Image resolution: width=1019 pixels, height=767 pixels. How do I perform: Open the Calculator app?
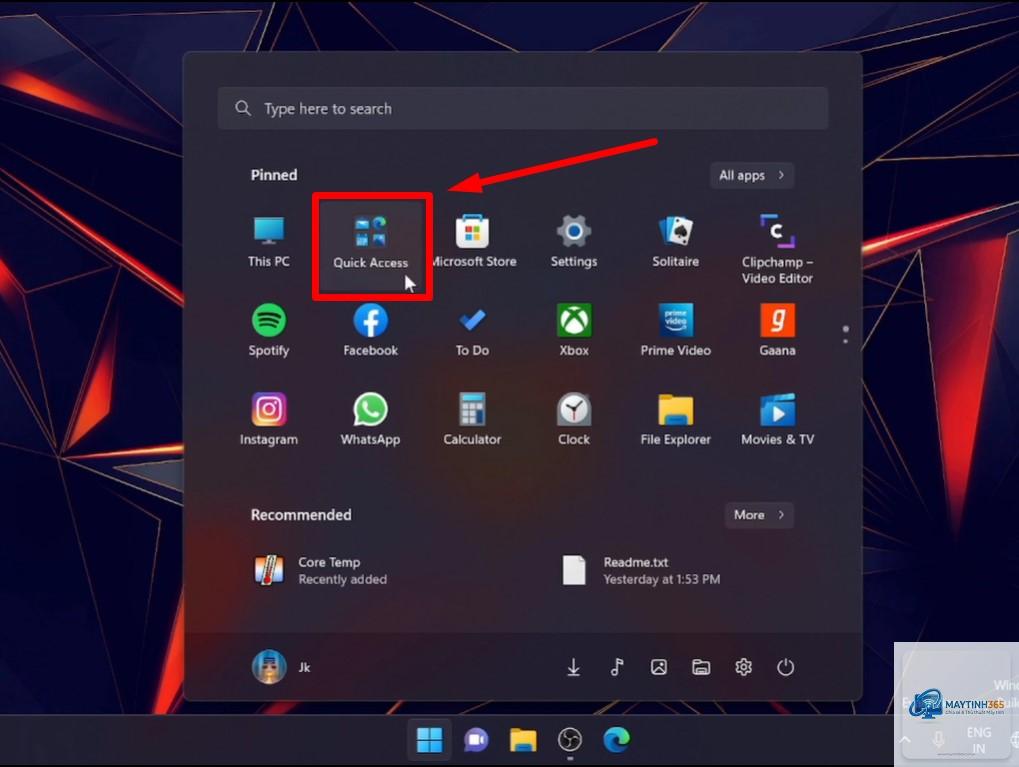472,420
